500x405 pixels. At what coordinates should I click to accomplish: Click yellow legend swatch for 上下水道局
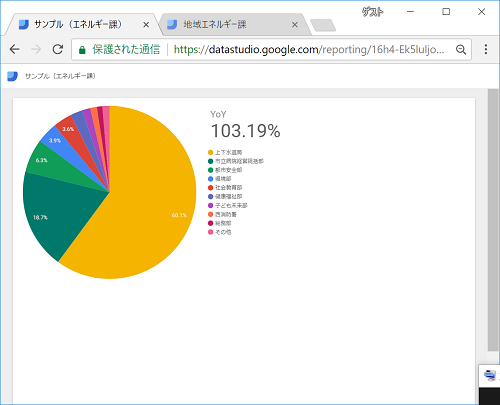(x=210, y=152)
